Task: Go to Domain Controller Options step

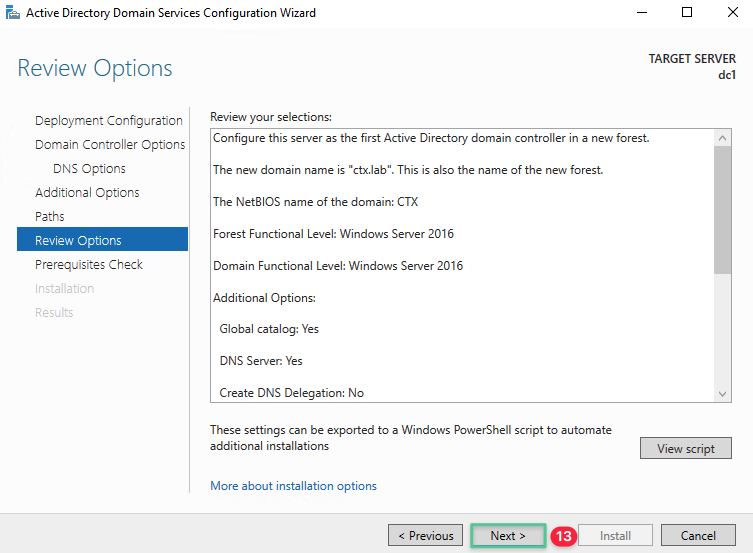Action: point(110,144)
